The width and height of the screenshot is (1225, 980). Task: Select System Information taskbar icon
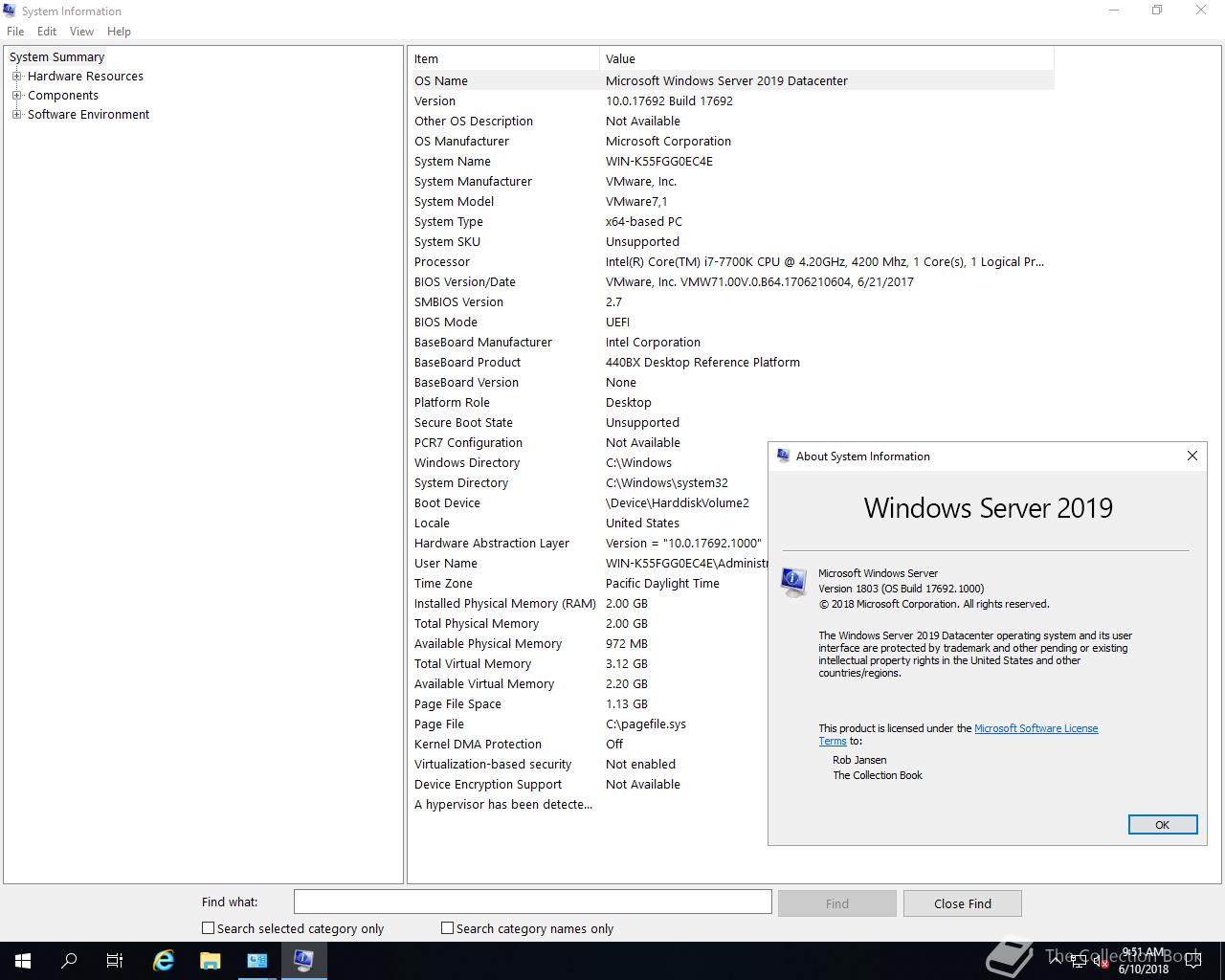(x=304, y=960)
